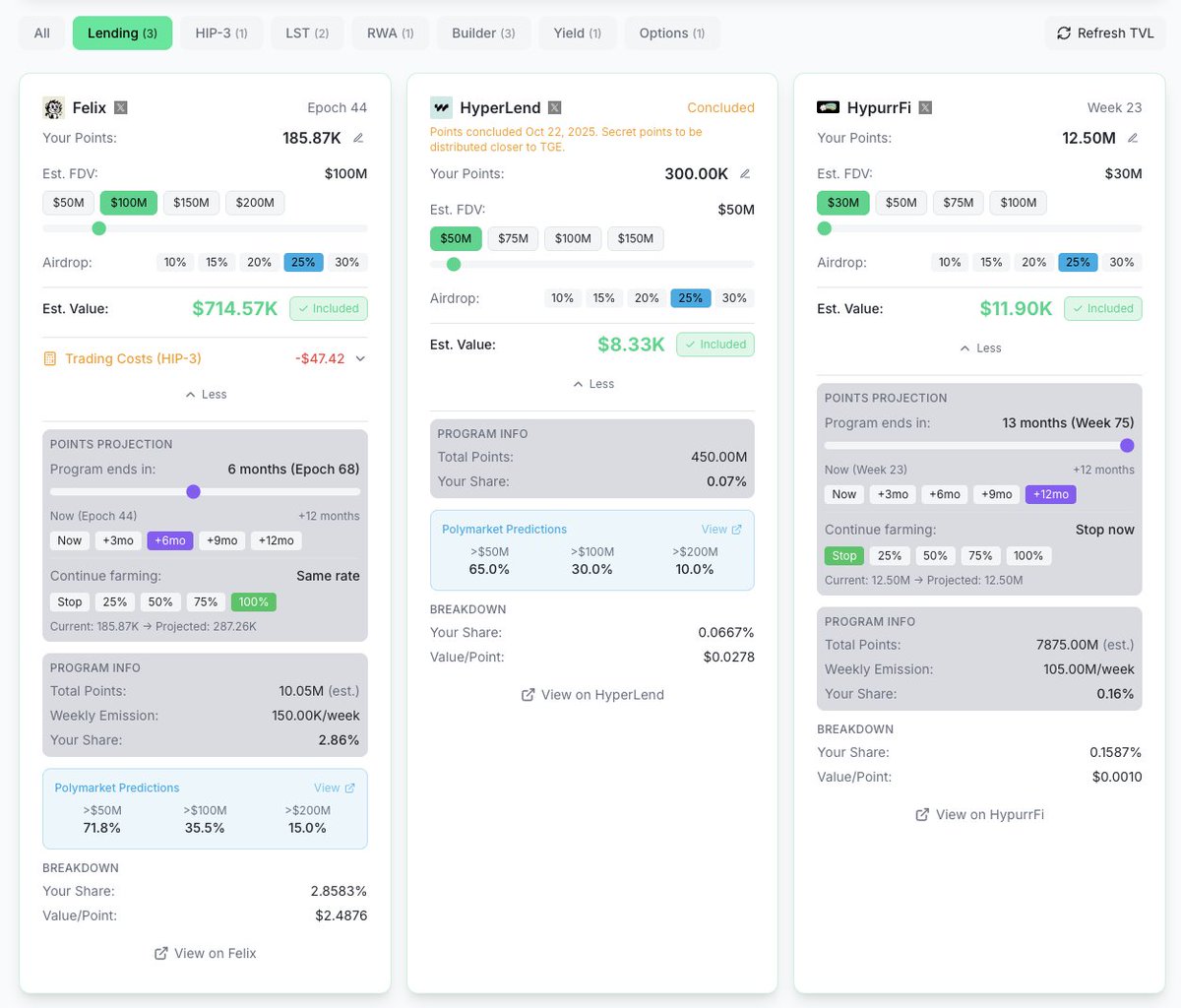Viewport: 1181px width, 1008px height.
Task: Open Felix Polymarket View external link
Action: pos(335,787)
